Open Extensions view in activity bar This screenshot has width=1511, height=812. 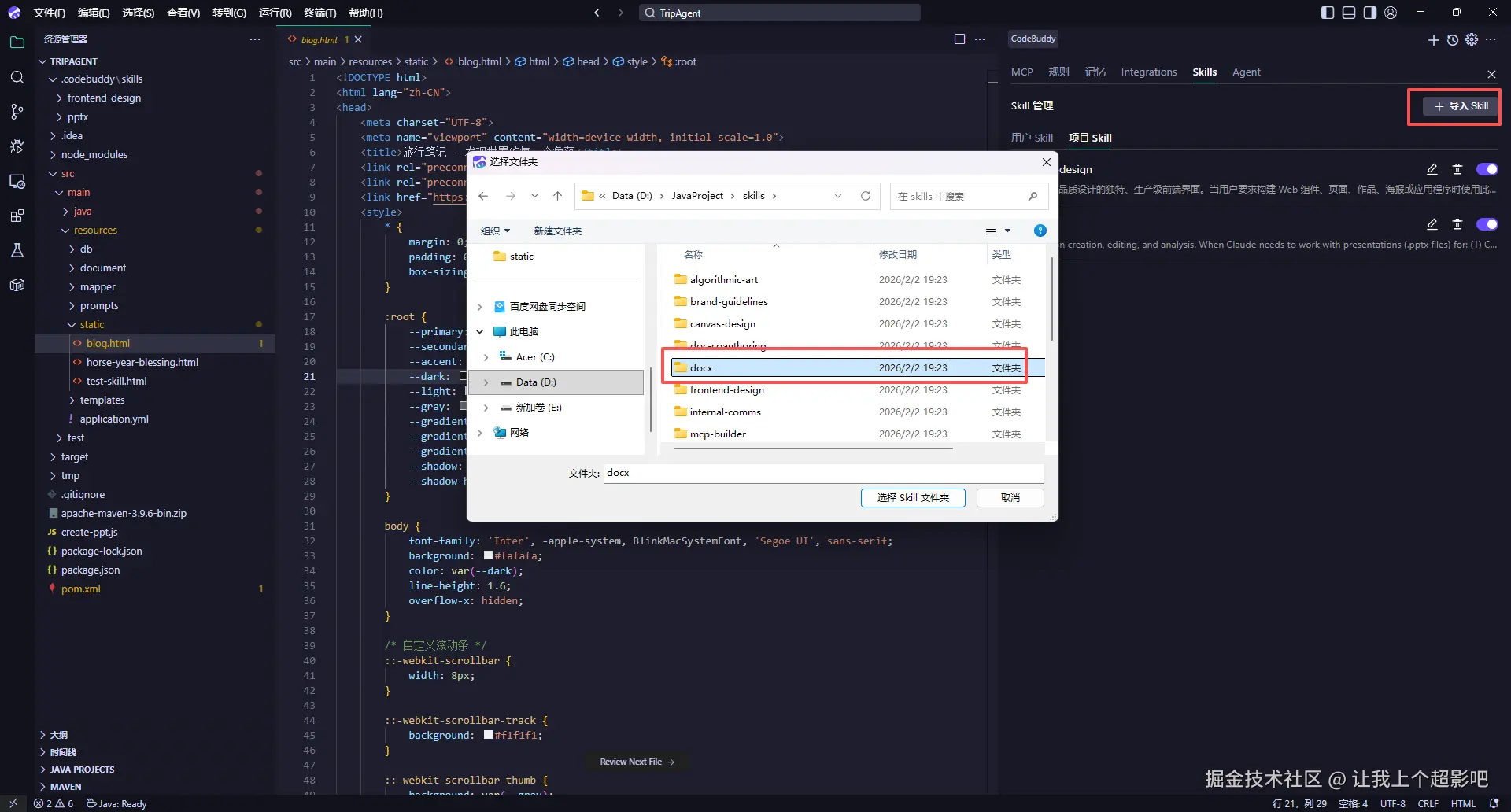click(17, 216)
